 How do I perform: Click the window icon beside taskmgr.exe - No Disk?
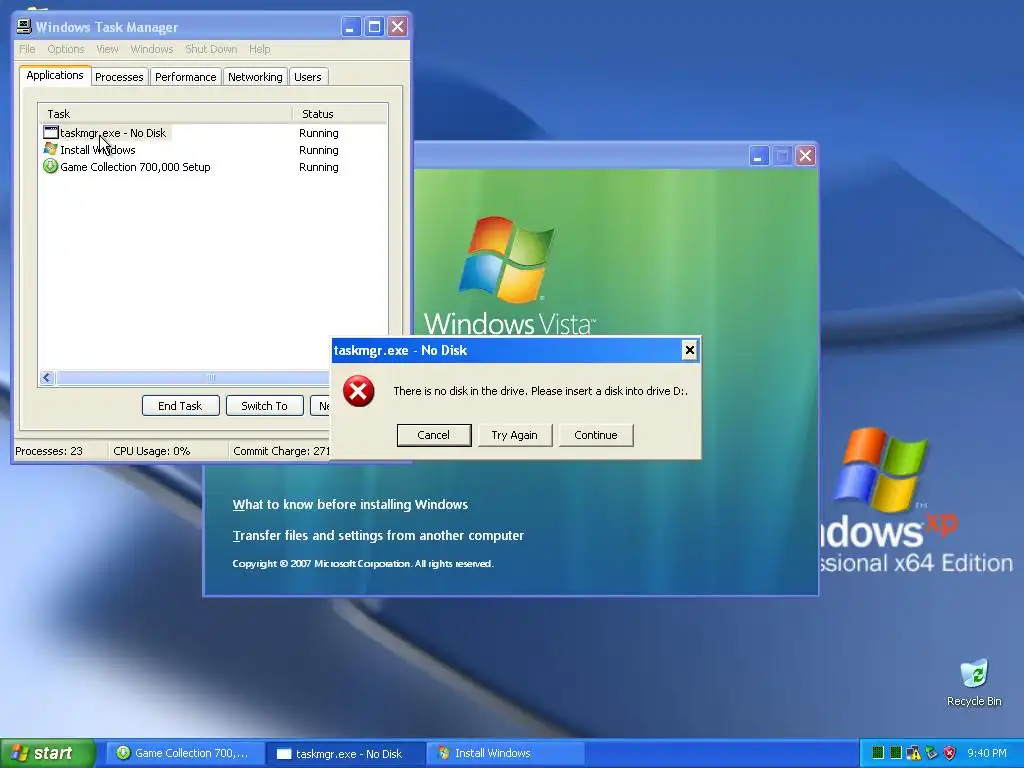(x=50, y=133)
